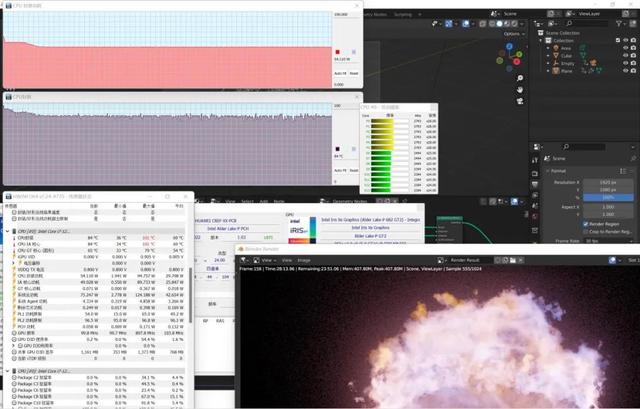Collapse the CPU Intel Core sensor group
Screen dimensions: 640x409
[7, 231]
